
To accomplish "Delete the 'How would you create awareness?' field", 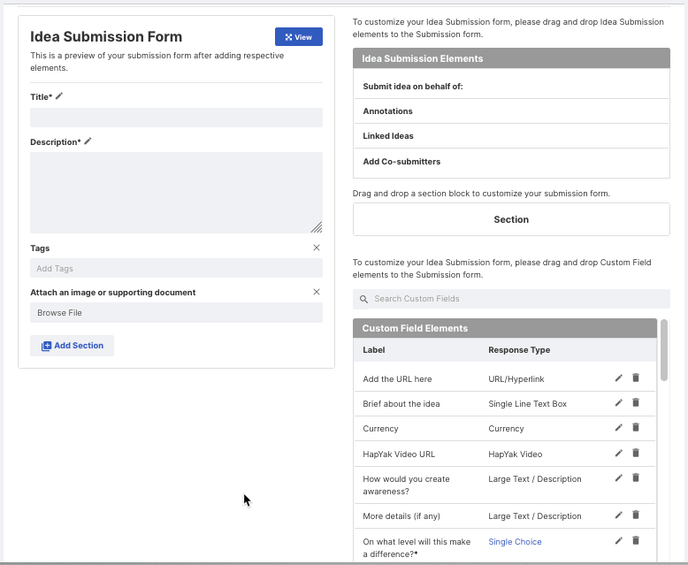I will [x=635, y=478].
